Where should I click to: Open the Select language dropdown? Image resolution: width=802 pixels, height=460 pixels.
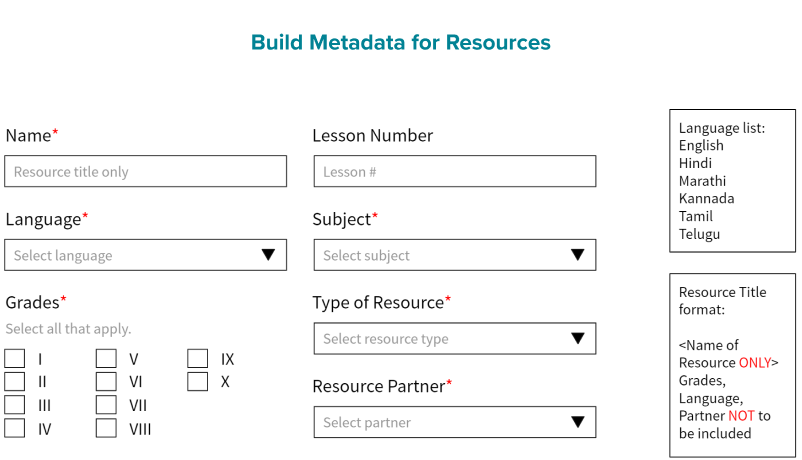tap(145, 255)
